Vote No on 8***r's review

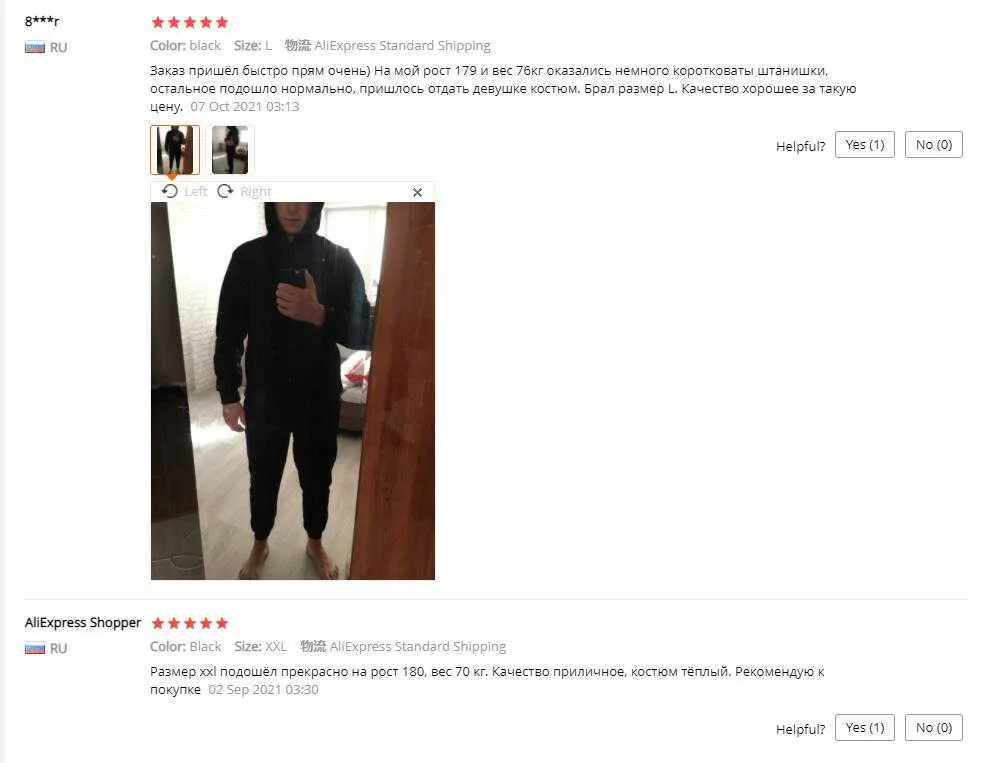[933, 145]
